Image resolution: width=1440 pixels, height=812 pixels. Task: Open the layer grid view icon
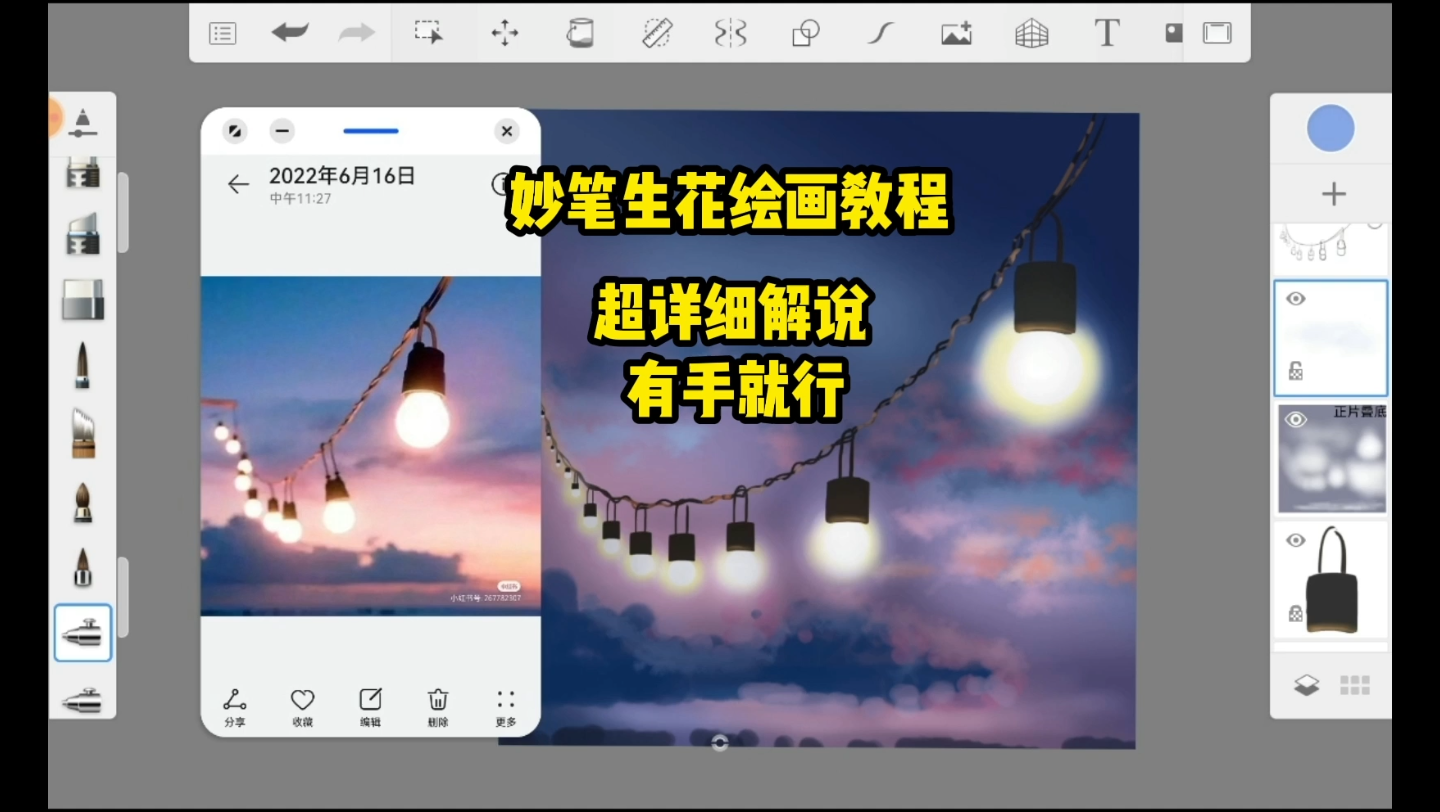point(1355,683)
